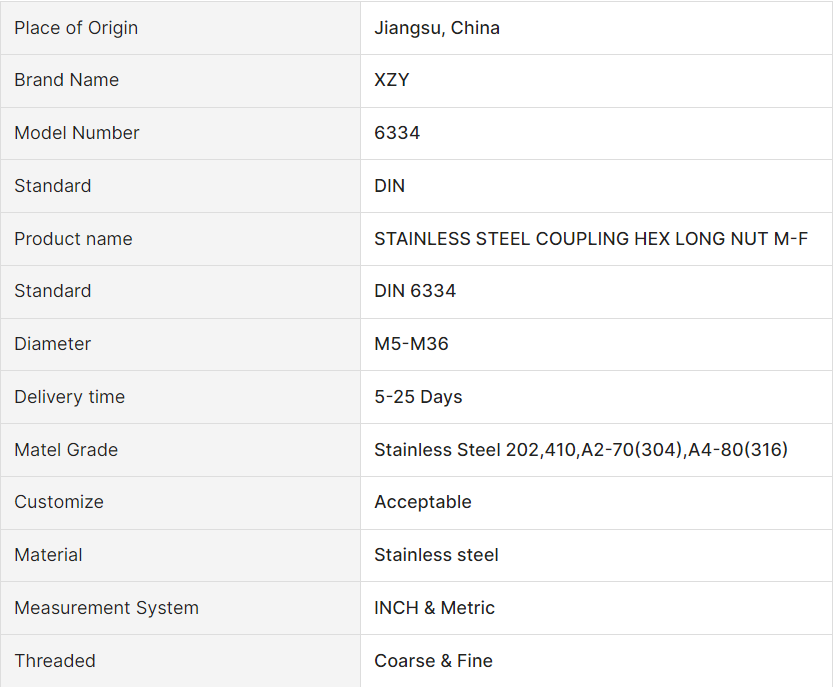This screenshot has width=834, height=687.
Task: Click the Matel Grade label
Action: click(x=66, y=450)
